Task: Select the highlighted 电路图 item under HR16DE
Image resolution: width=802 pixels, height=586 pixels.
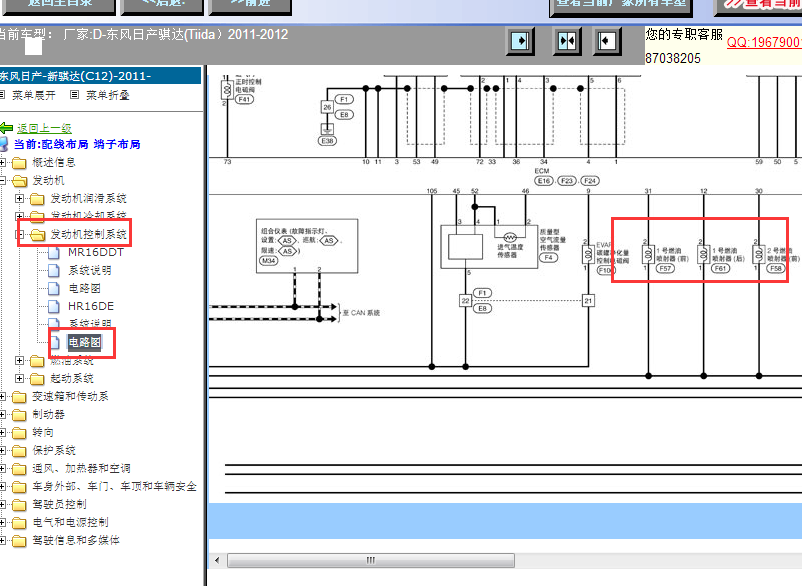Action: [x=84, y=342]
